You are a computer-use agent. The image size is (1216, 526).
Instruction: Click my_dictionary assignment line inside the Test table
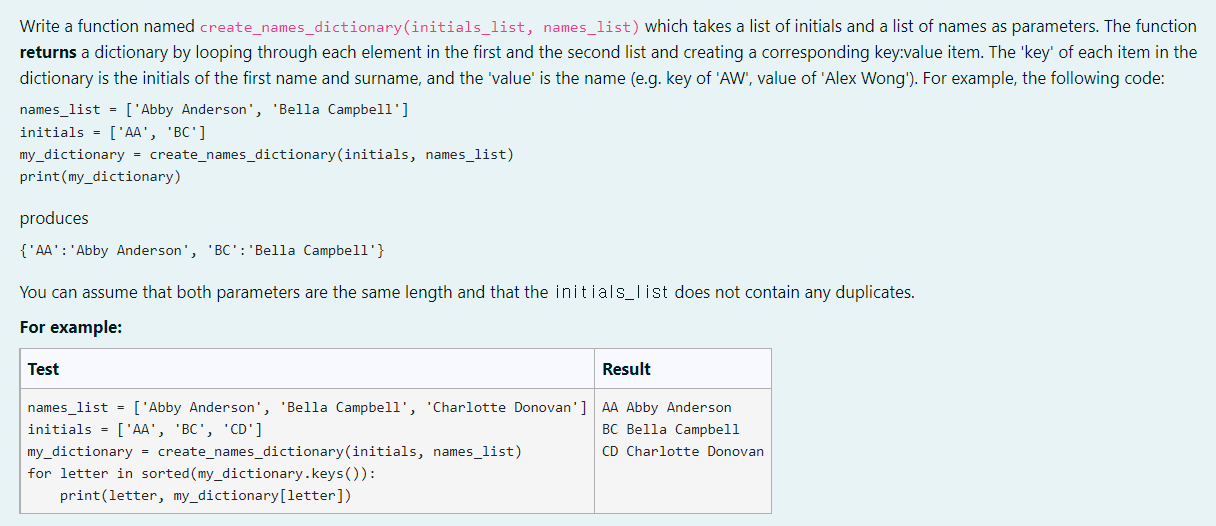pos(275,451)
